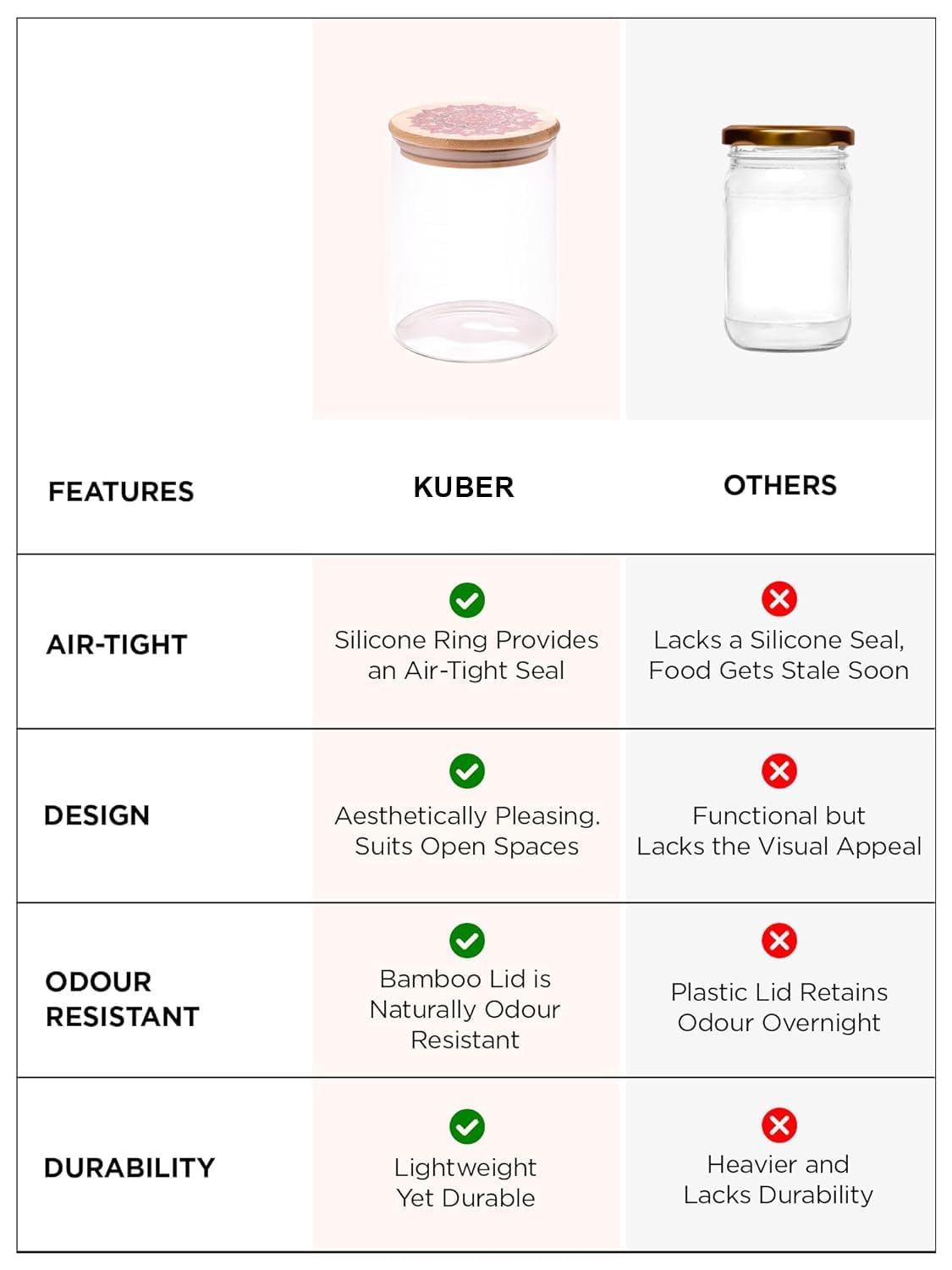Click "Silicone Ring Provides an Air-Tight Seal" text

coord(466,655)
